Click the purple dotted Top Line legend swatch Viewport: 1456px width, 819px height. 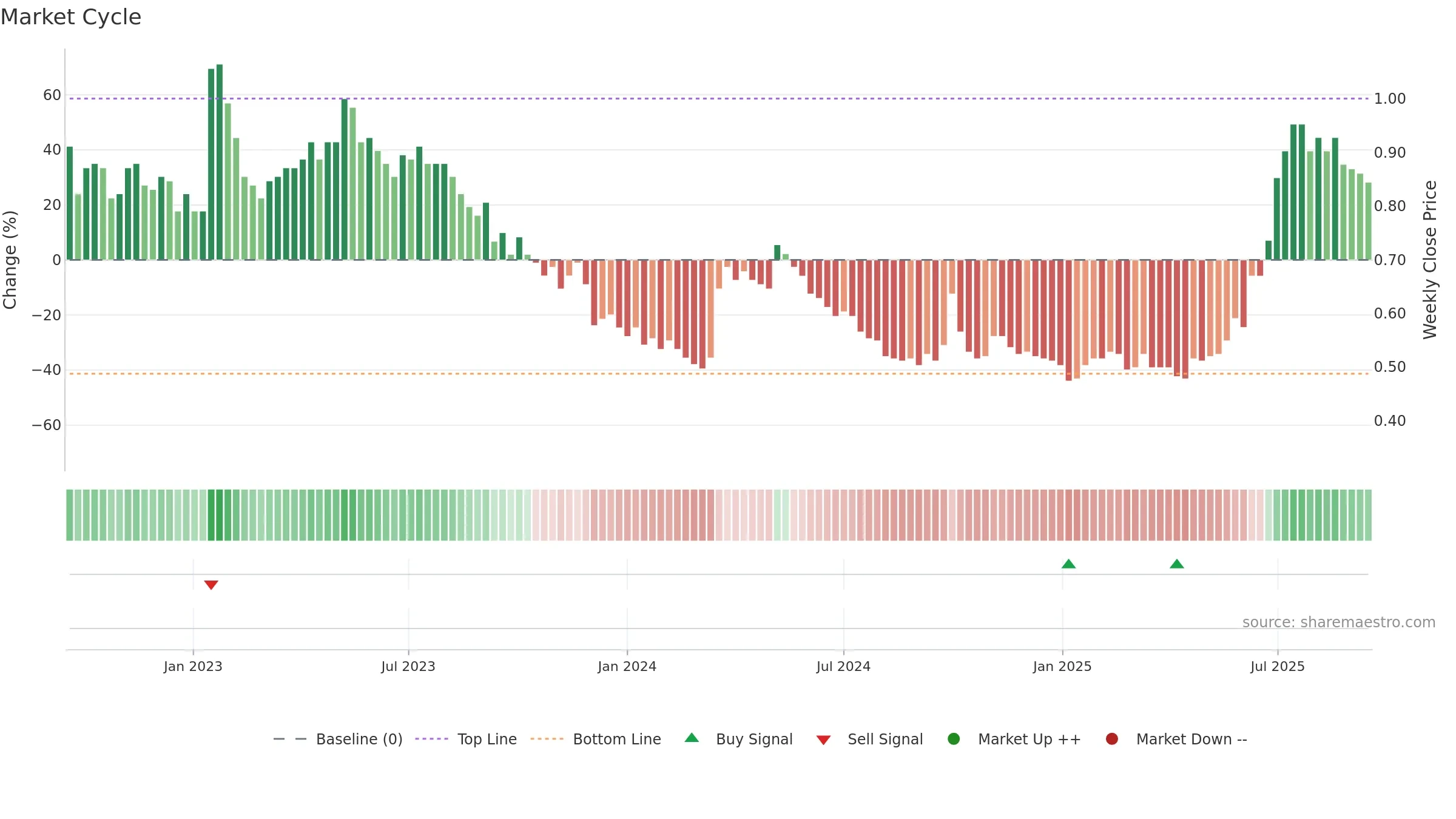pyautogui.click(x=431, y=739)
